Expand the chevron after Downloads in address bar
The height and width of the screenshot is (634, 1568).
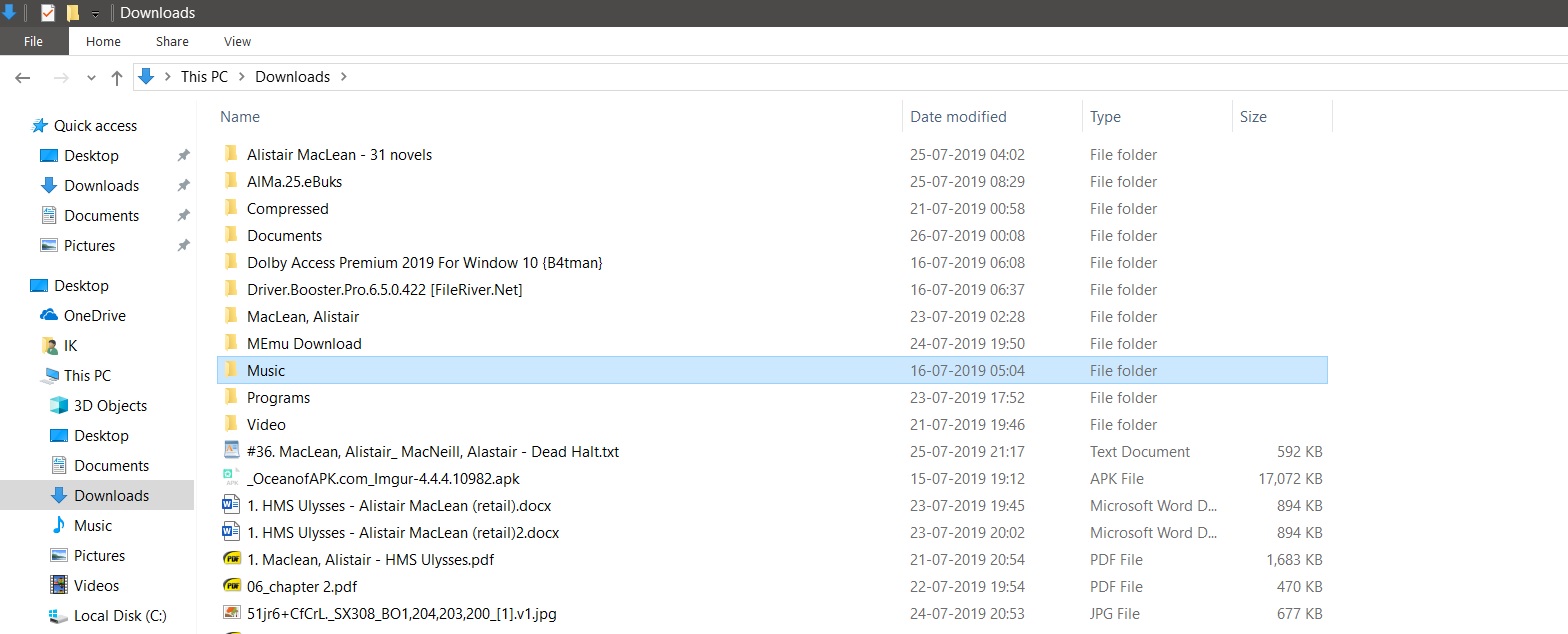(x=344, y=77)
